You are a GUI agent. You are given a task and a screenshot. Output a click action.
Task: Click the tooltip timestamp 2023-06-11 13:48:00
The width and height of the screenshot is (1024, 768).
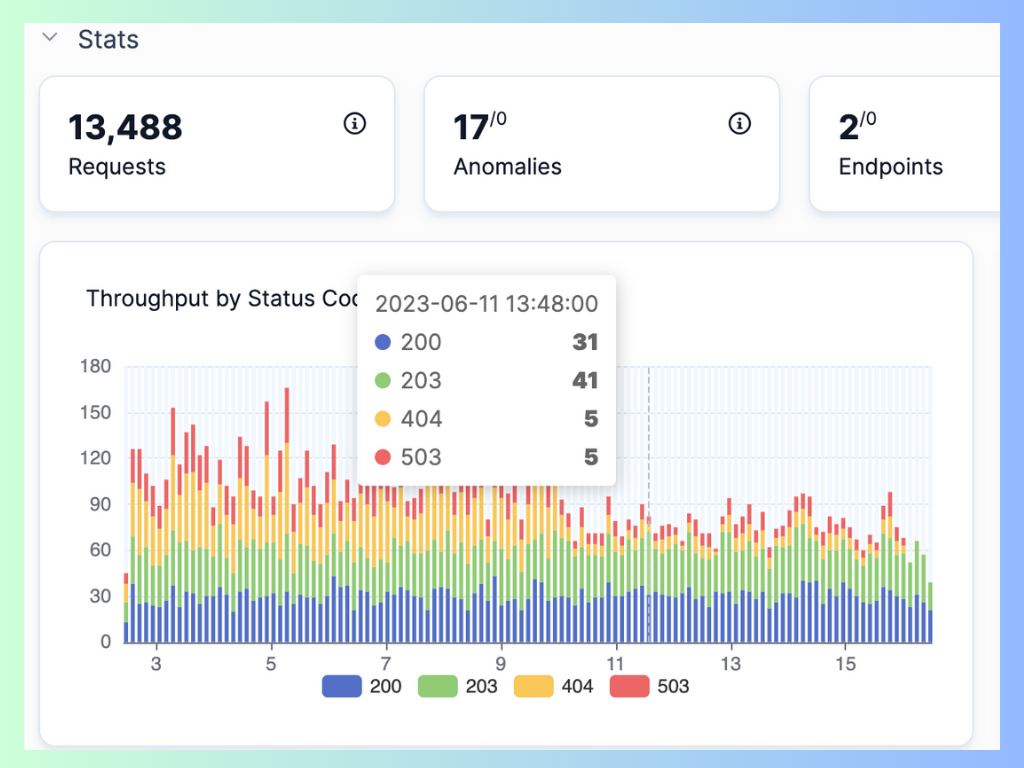pyautogui.click(x=486, y=303)
